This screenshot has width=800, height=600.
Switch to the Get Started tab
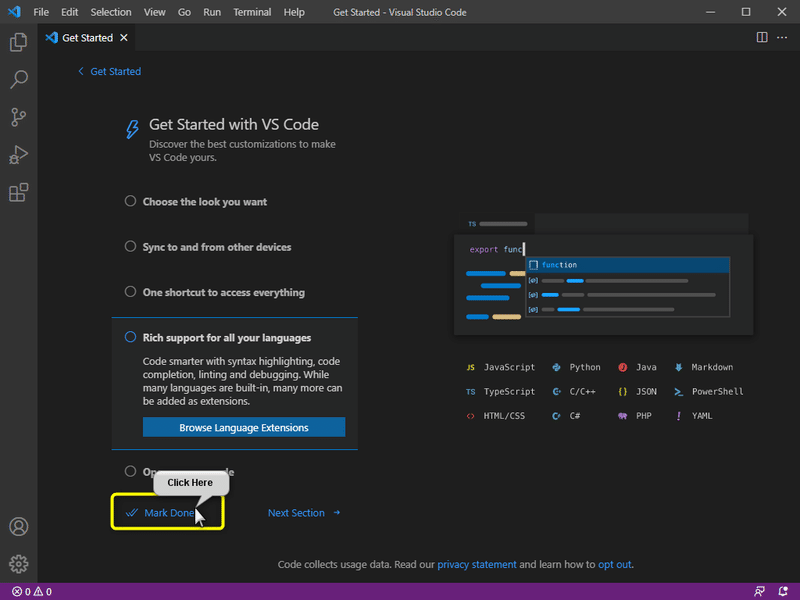coord(86,37)
